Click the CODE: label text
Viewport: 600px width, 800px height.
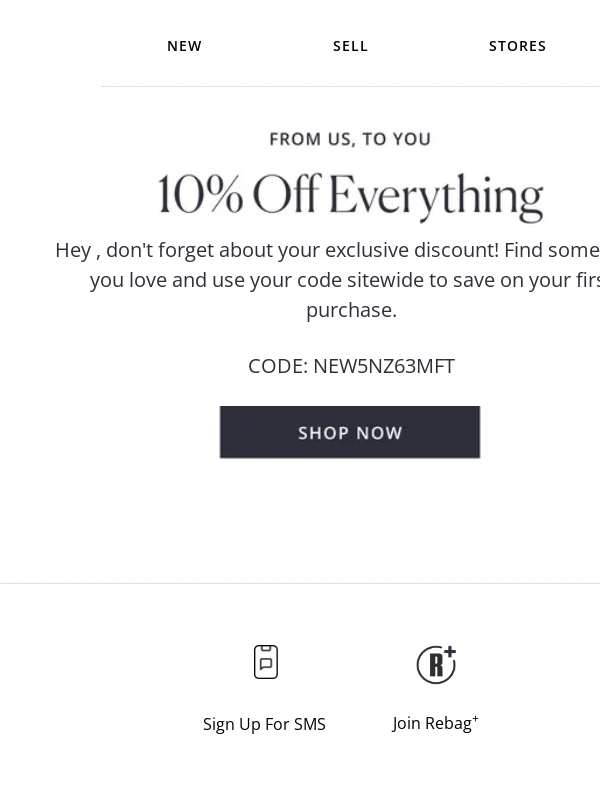tap(278, 366)
